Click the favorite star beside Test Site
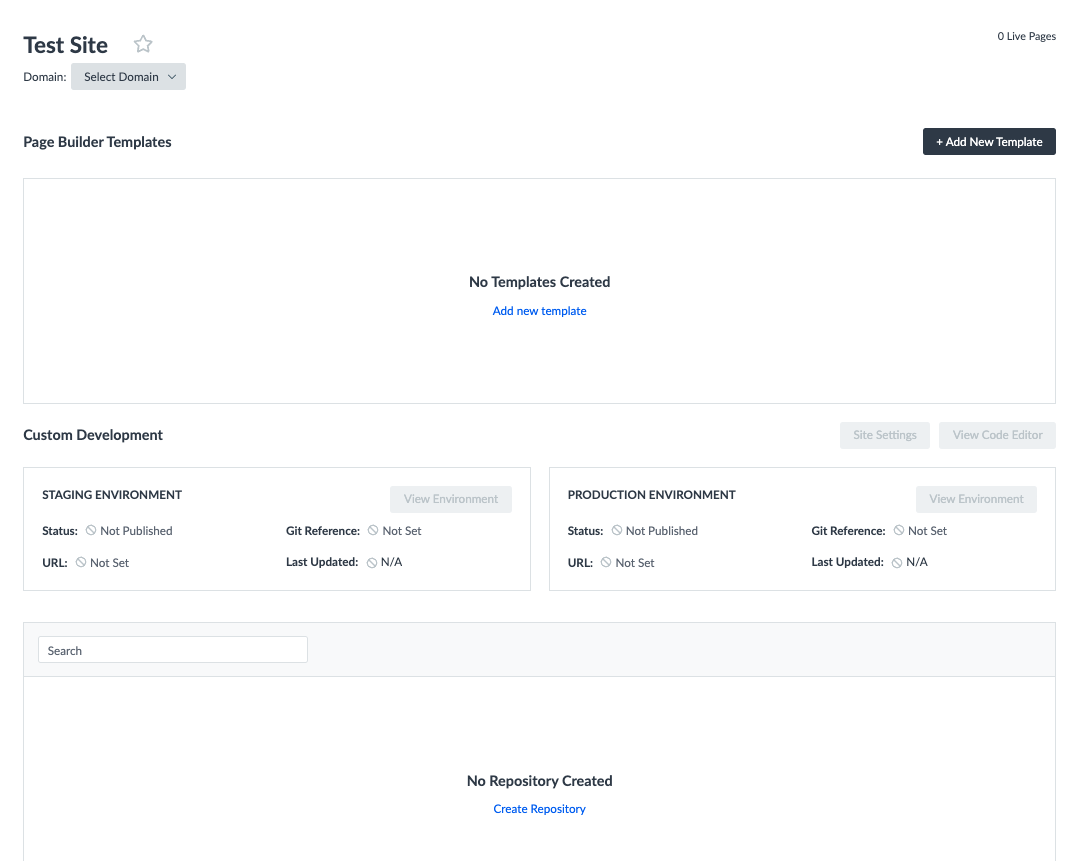The height and width of the screenshot is (861, 1072). click(x=143, y=44)
